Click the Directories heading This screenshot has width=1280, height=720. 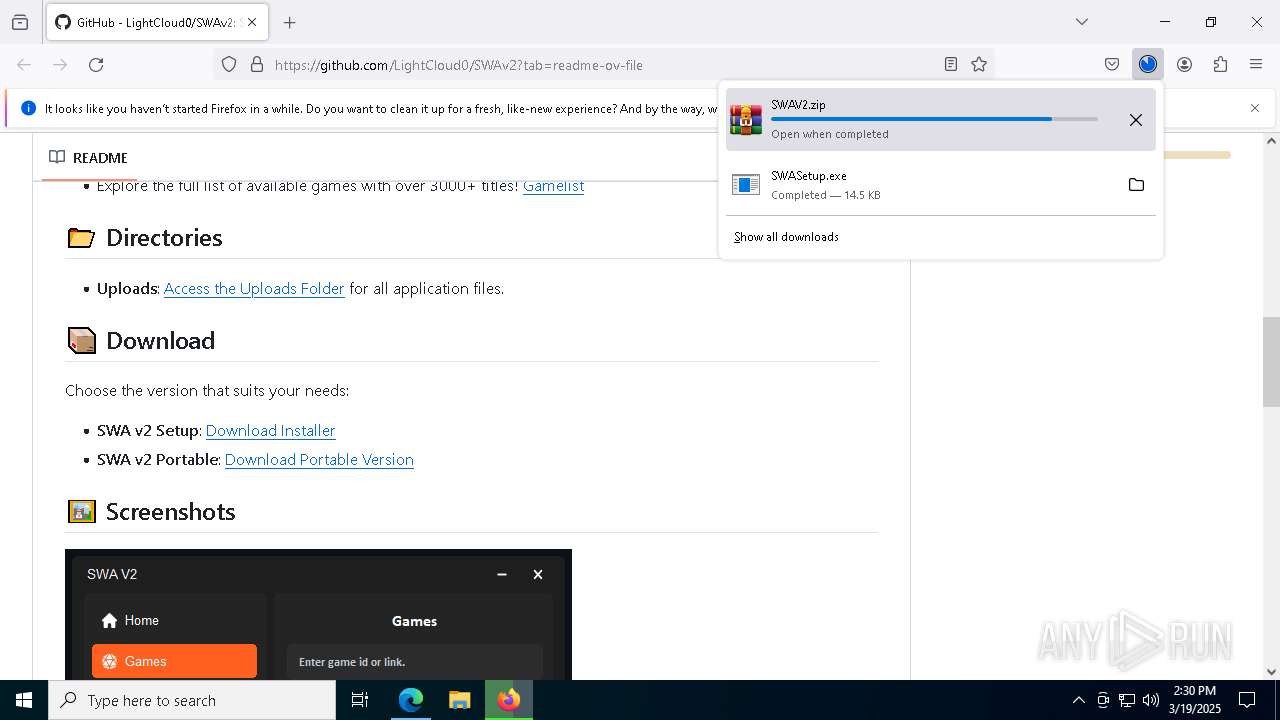click(164, 238)
